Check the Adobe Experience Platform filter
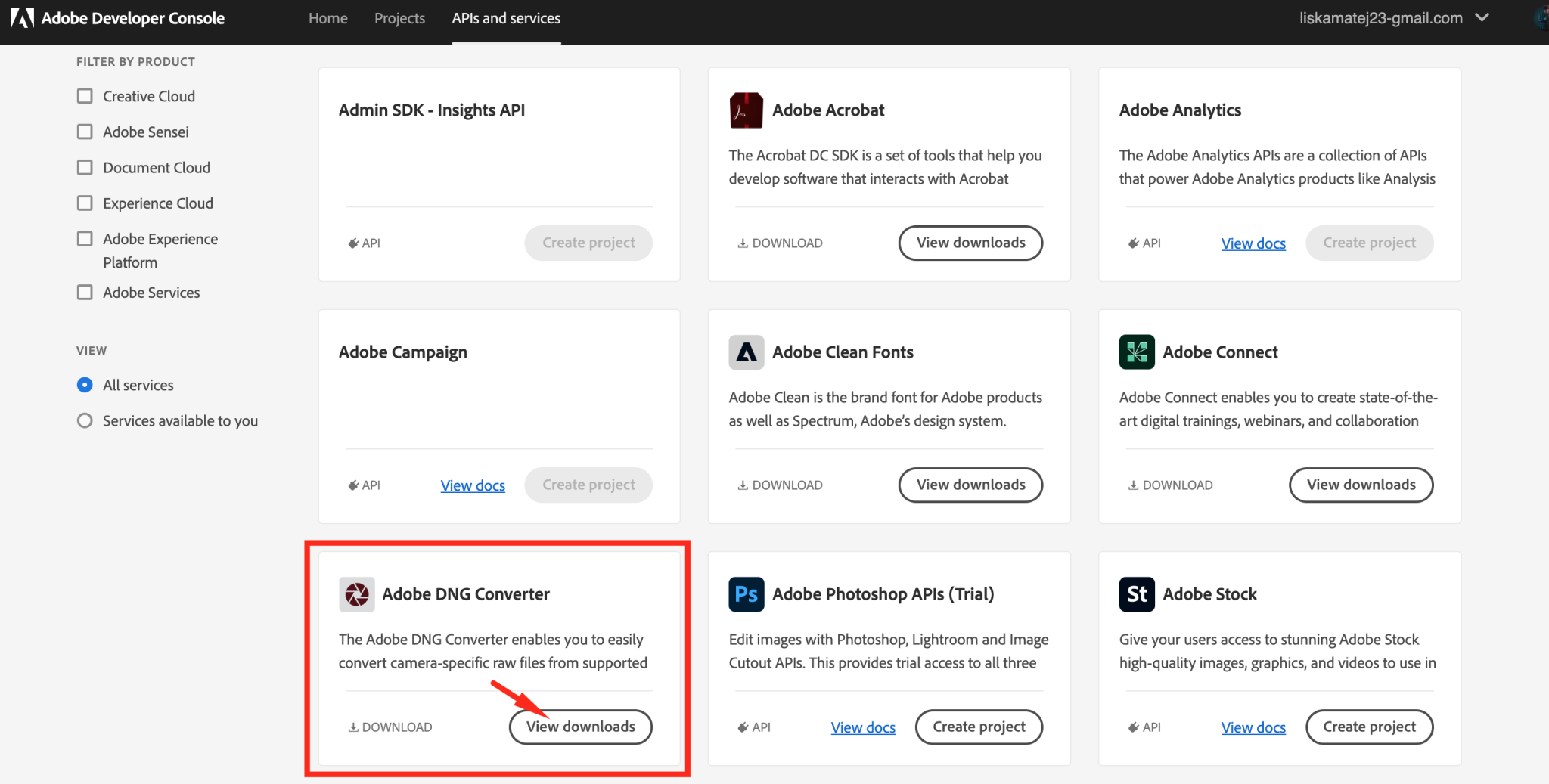Viewport: 1549px width, 784px height. click(x=85, y=238)
